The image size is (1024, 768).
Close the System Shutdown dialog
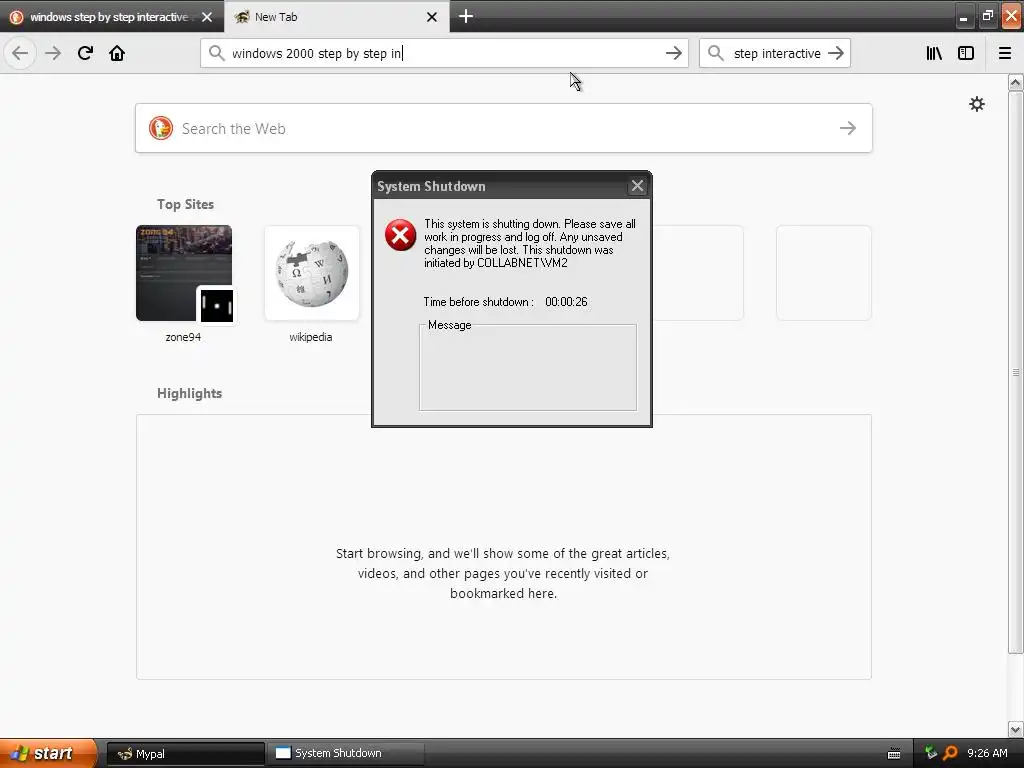637,186
